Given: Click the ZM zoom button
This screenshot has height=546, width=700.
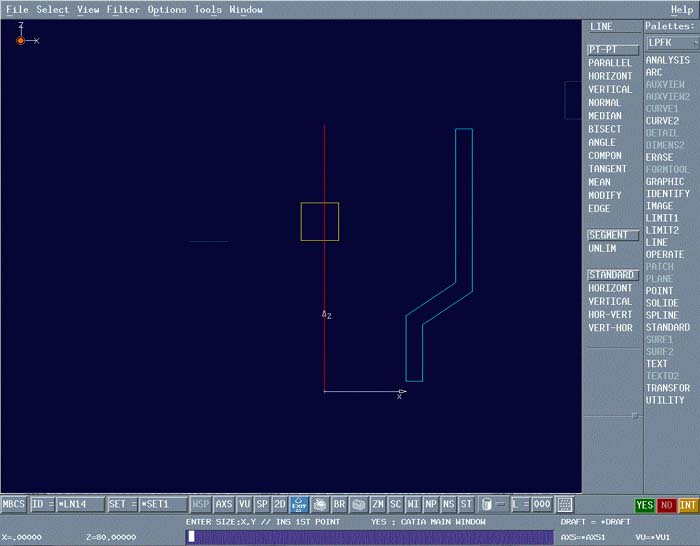Looking at the screenshot, I should tap(378, 504).
